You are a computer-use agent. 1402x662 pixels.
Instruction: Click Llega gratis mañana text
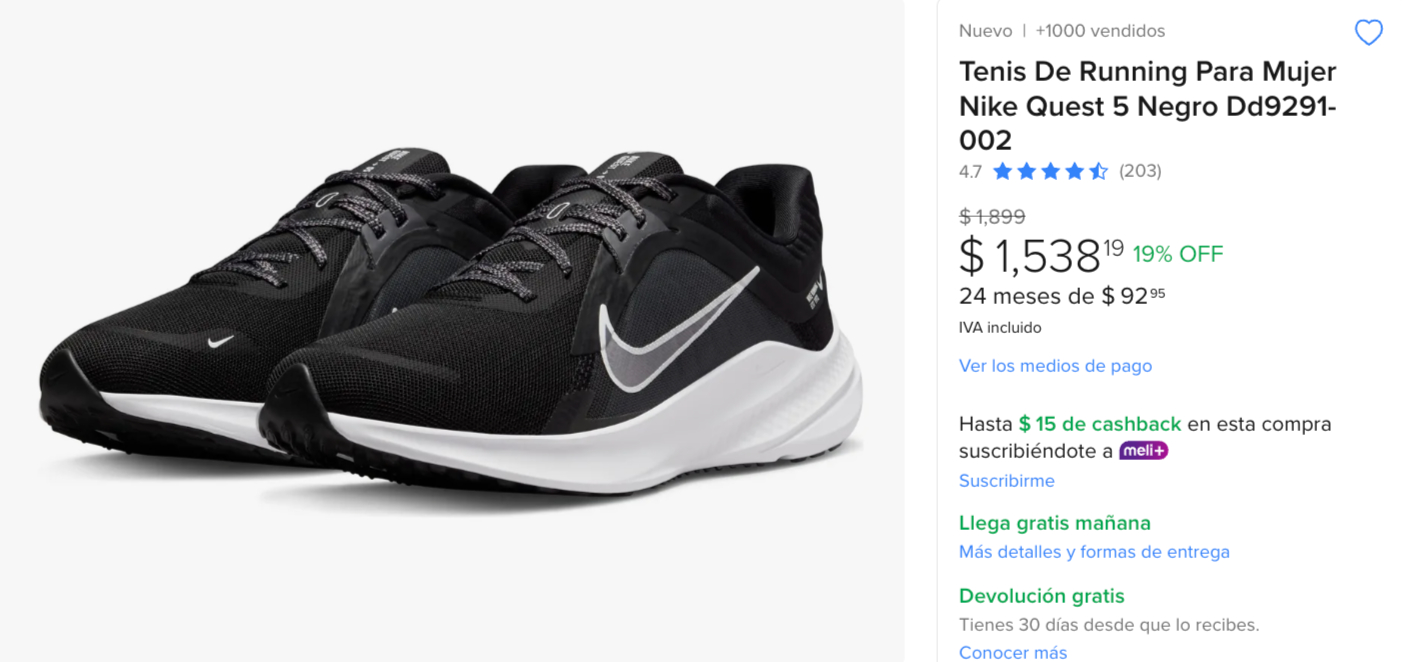point(1054,523)
